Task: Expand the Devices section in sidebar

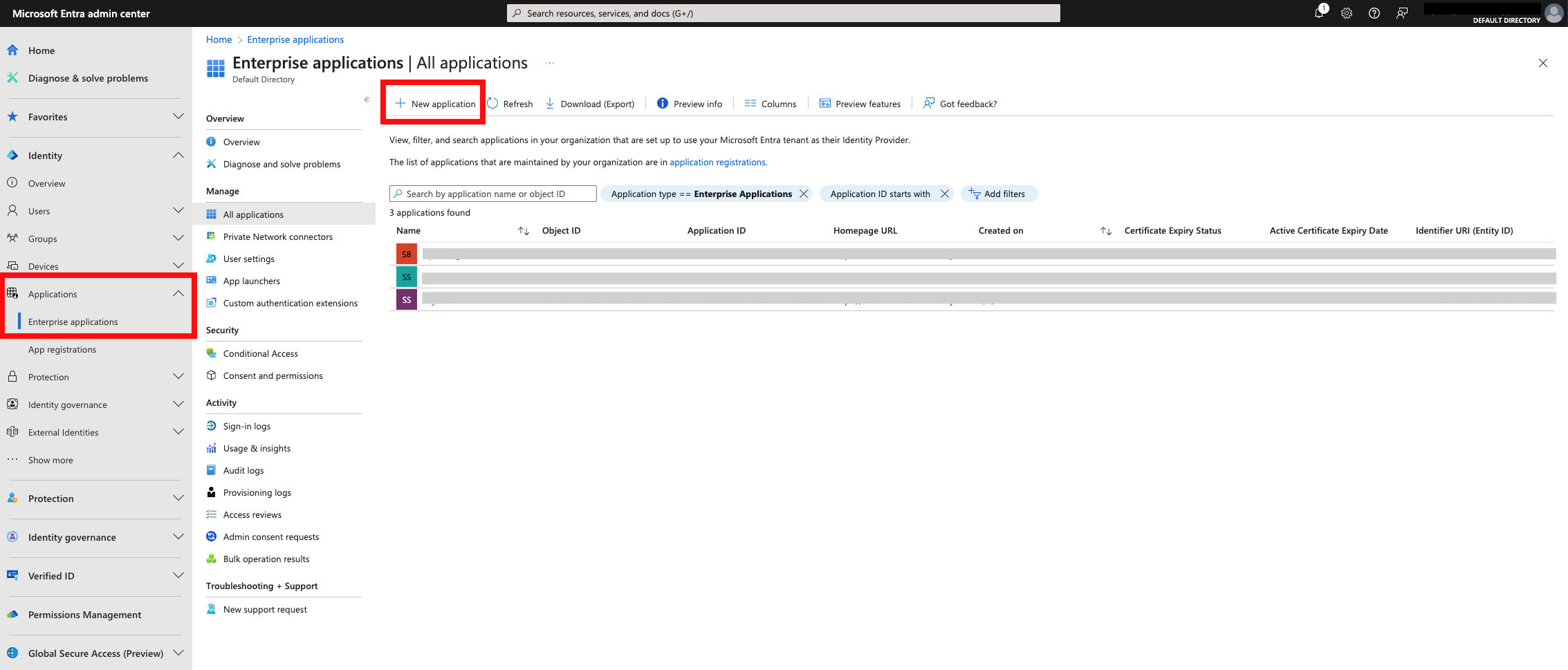Action: [178, 266]
